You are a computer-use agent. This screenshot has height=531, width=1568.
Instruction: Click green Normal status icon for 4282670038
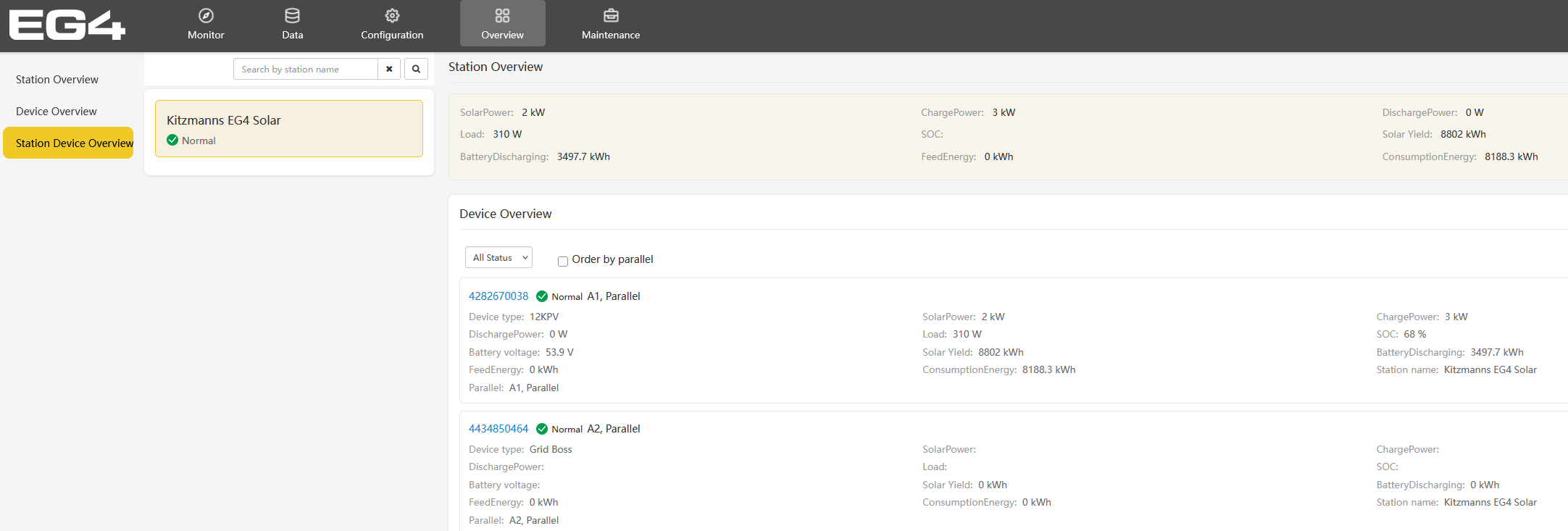coord(542,296)
